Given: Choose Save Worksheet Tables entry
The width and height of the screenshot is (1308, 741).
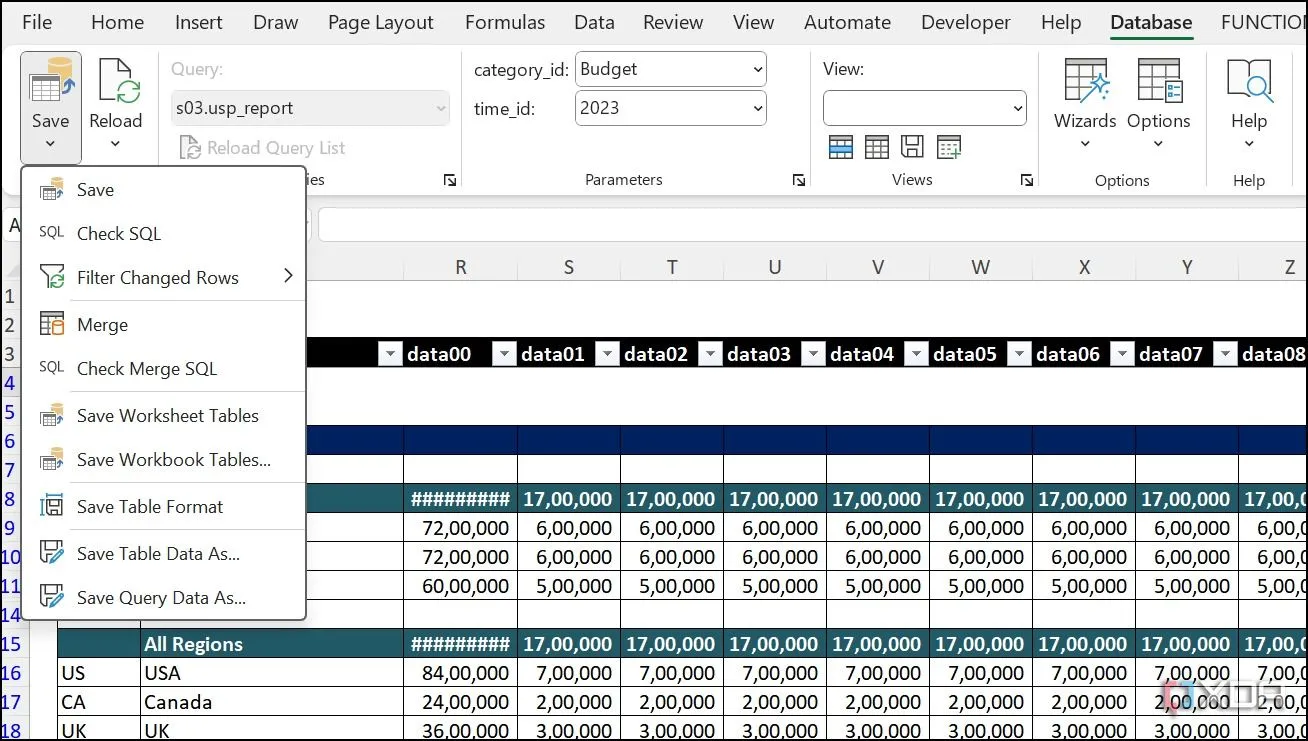Looking at the screenshot, I should (164, 416).
